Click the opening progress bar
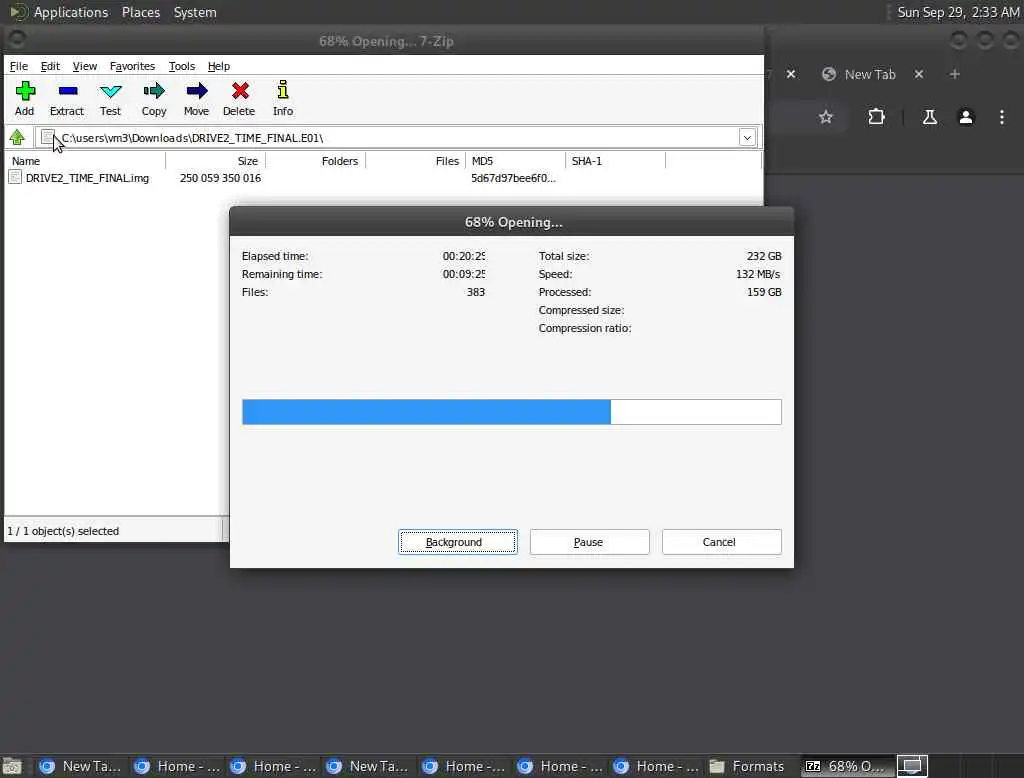The height and width of the screenshot is (778, 1024). click(511, 412)
